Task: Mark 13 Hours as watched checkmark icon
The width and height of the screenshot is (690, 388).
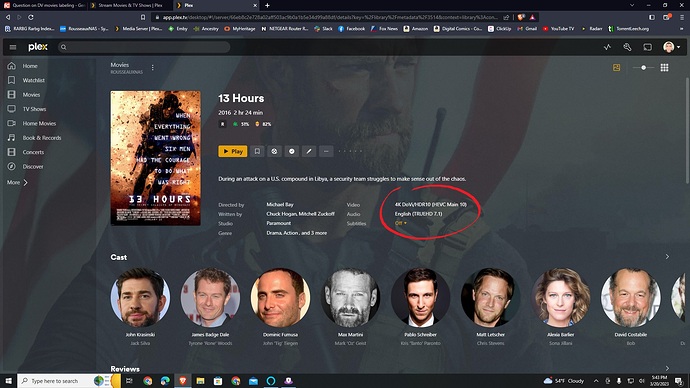Action: tap(291, 151)
